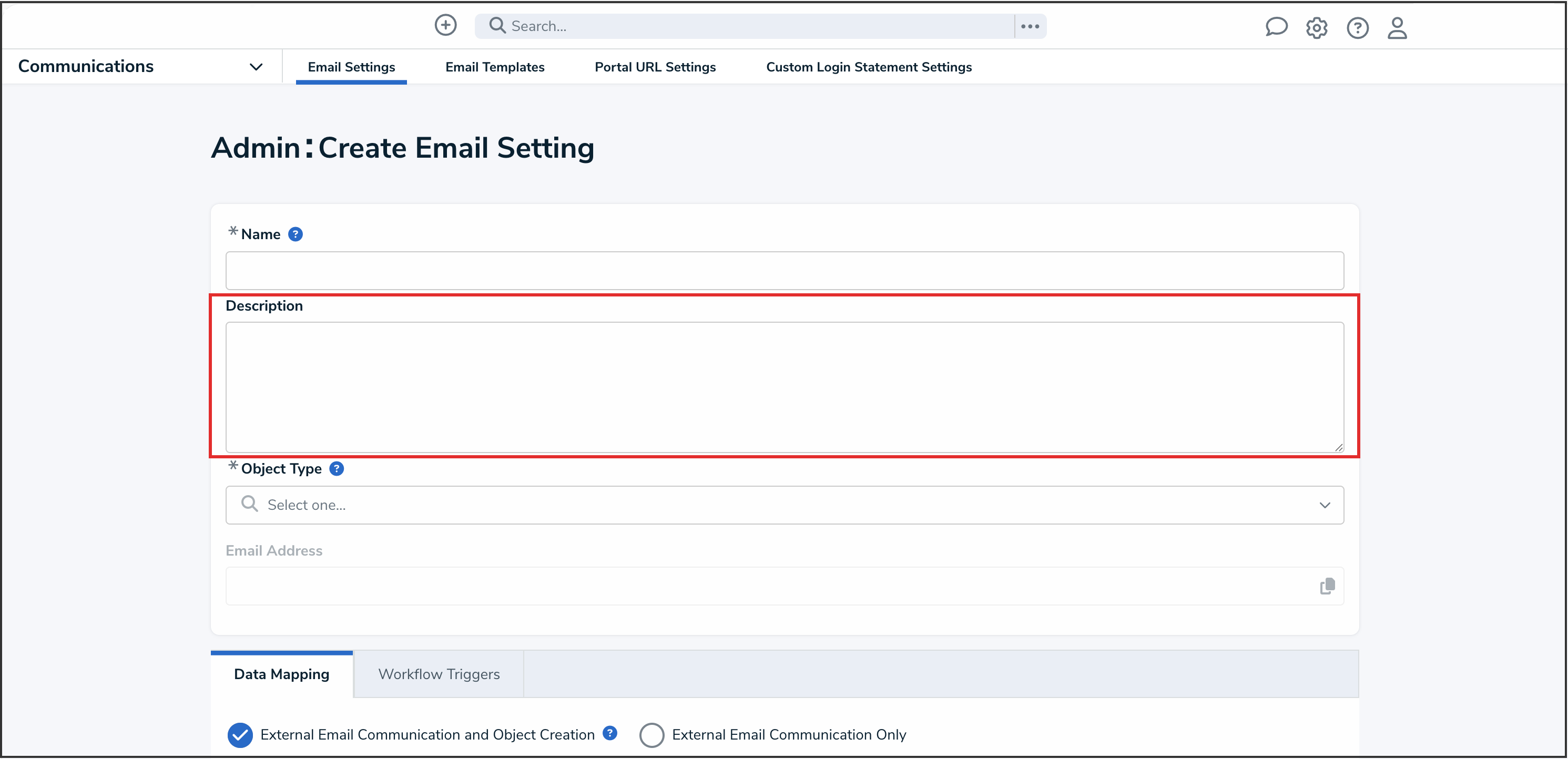Image resolution: width=1568 pixels, height=759 pixels.
Task: Click the plus create icon
Action: (445, 26)
